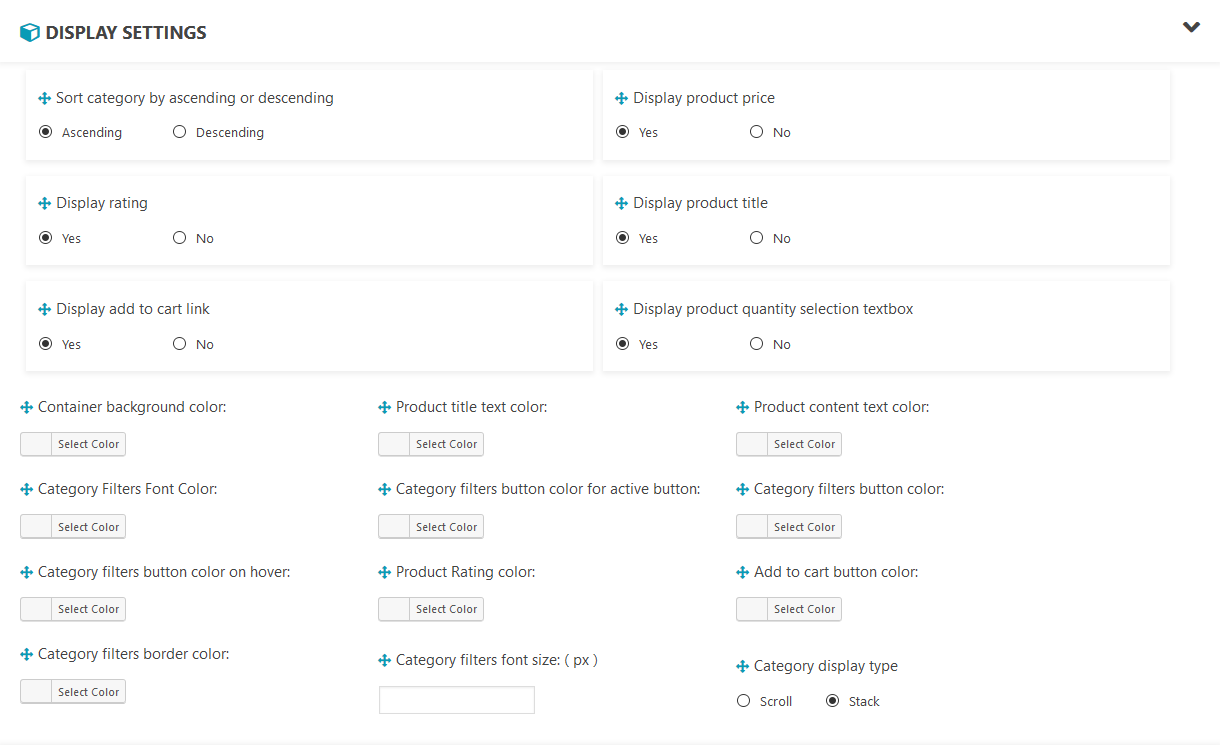The height and width of the screenshot is (745, 1220).
Task: Set Display product title to No
Action: point(757,238)
